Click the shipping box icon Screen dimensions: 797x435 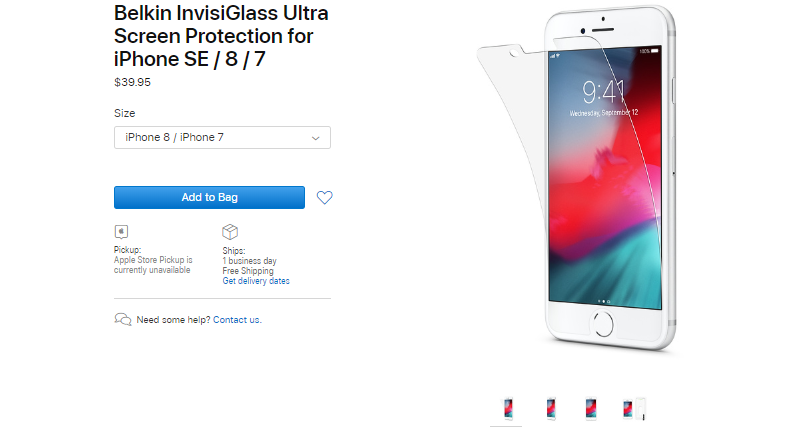230,232
